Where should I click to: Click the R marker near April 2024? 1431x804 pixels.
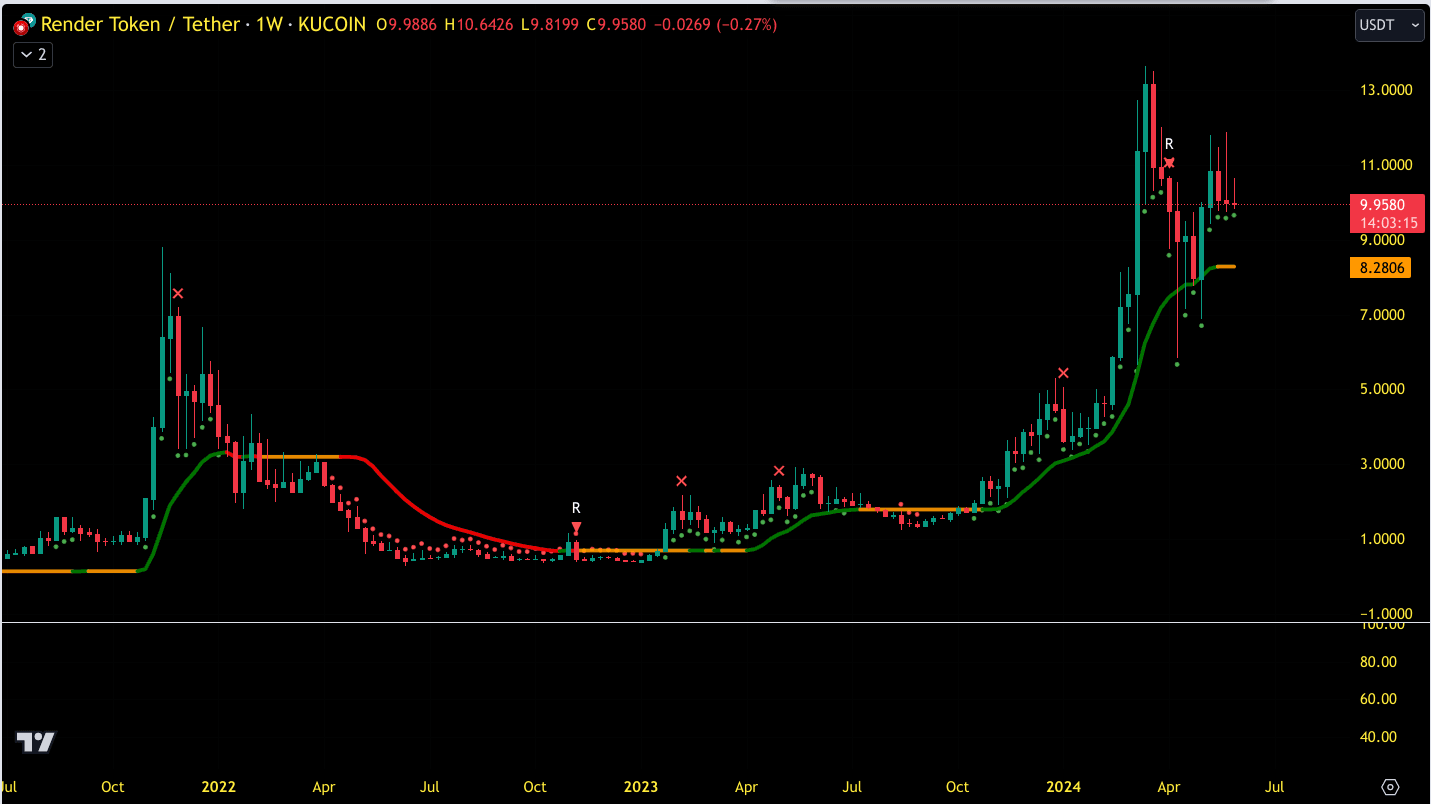click(x=1168, y=144)
